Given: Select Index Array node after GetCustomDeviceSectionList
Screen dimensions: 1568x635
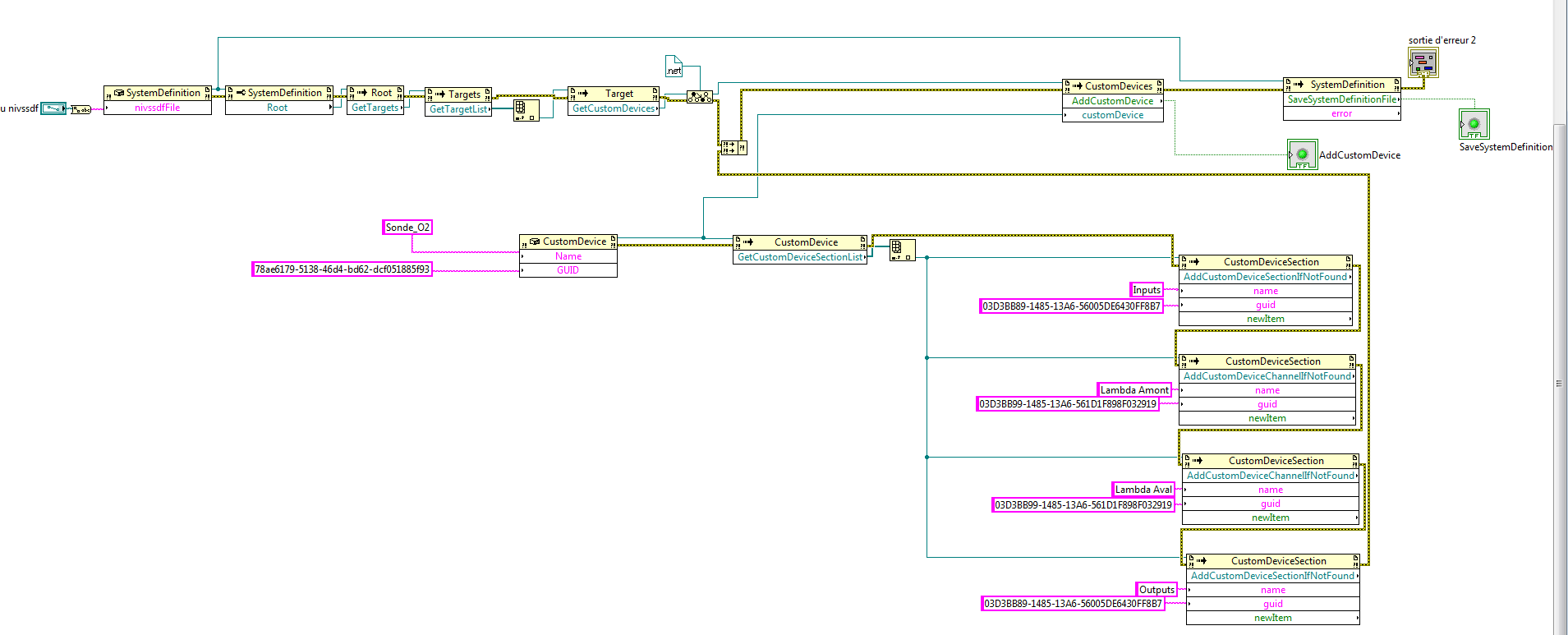Looking at the screenshot, I should tap(902, 250).
